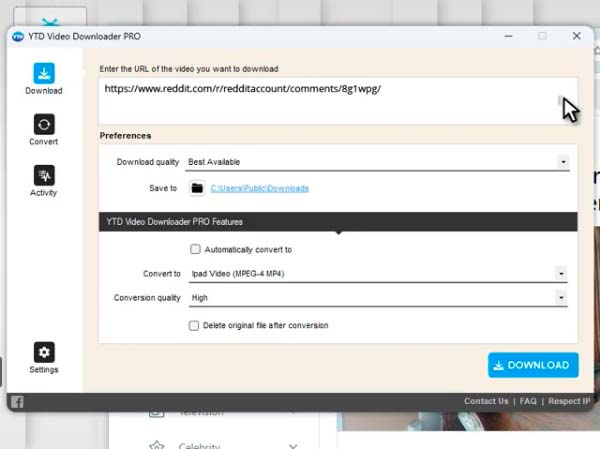Screen dimensions: 600x450
Task: Open the Download section in the sidebar
Action: pos(44,78)
